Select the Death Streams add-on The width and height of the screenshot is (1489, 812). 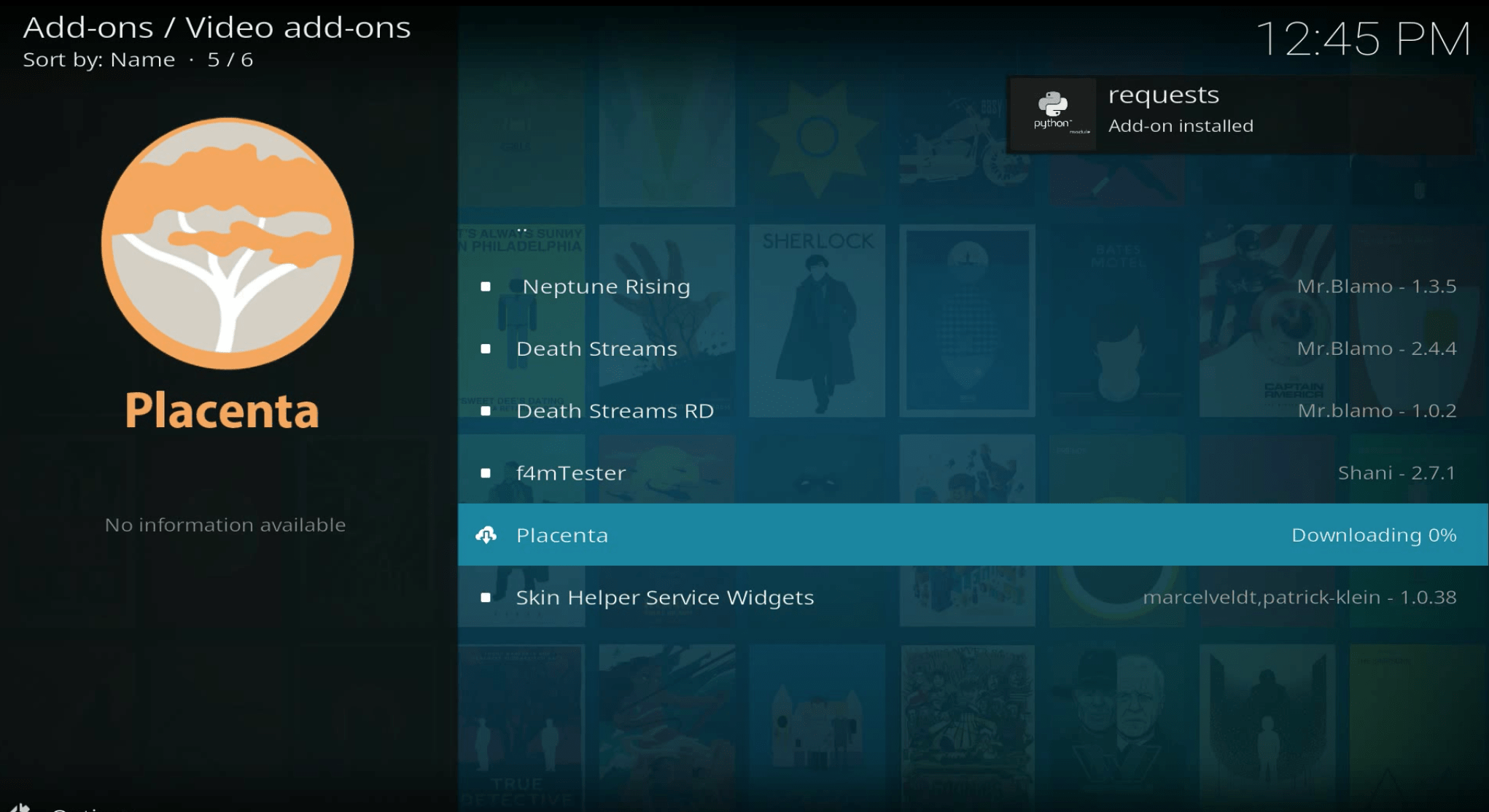(x=973, y=348)
